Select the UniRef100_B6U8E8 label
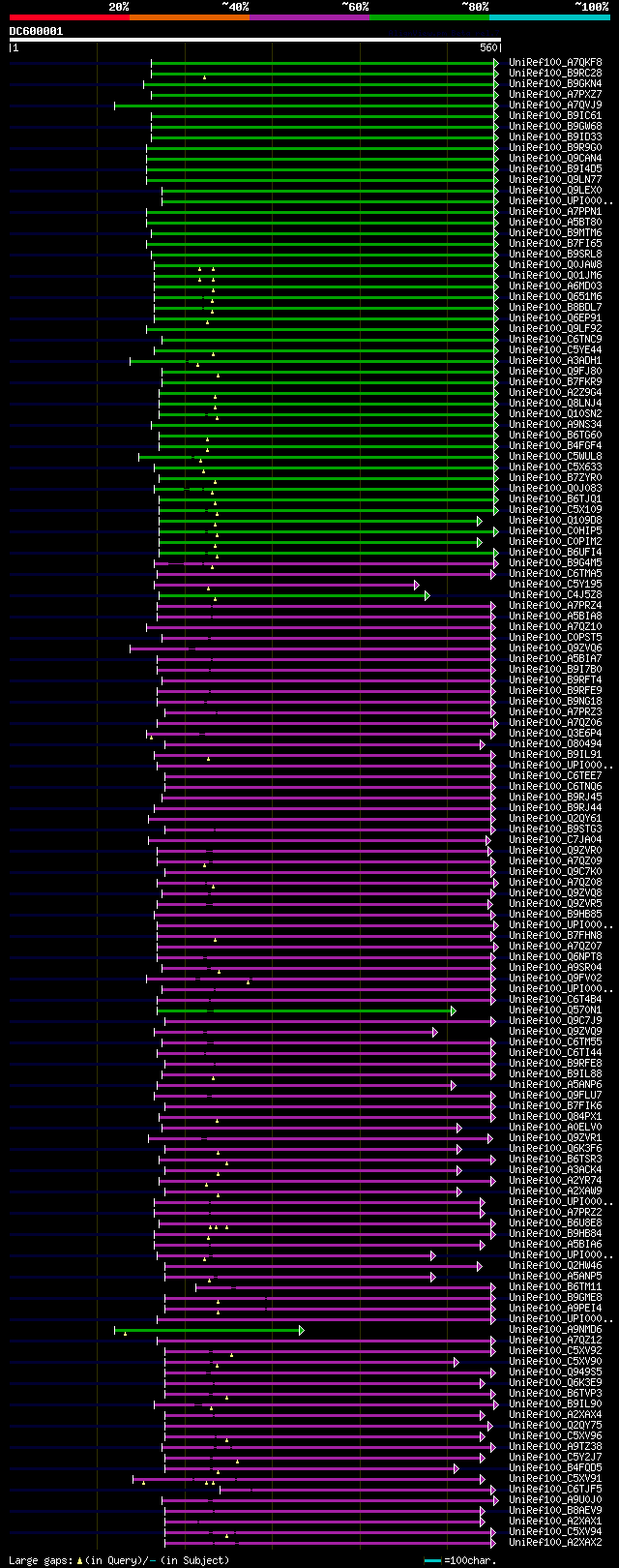The width and height of the screenshot is (619, 1568). pyautogui.click(x=555, y=1222)
